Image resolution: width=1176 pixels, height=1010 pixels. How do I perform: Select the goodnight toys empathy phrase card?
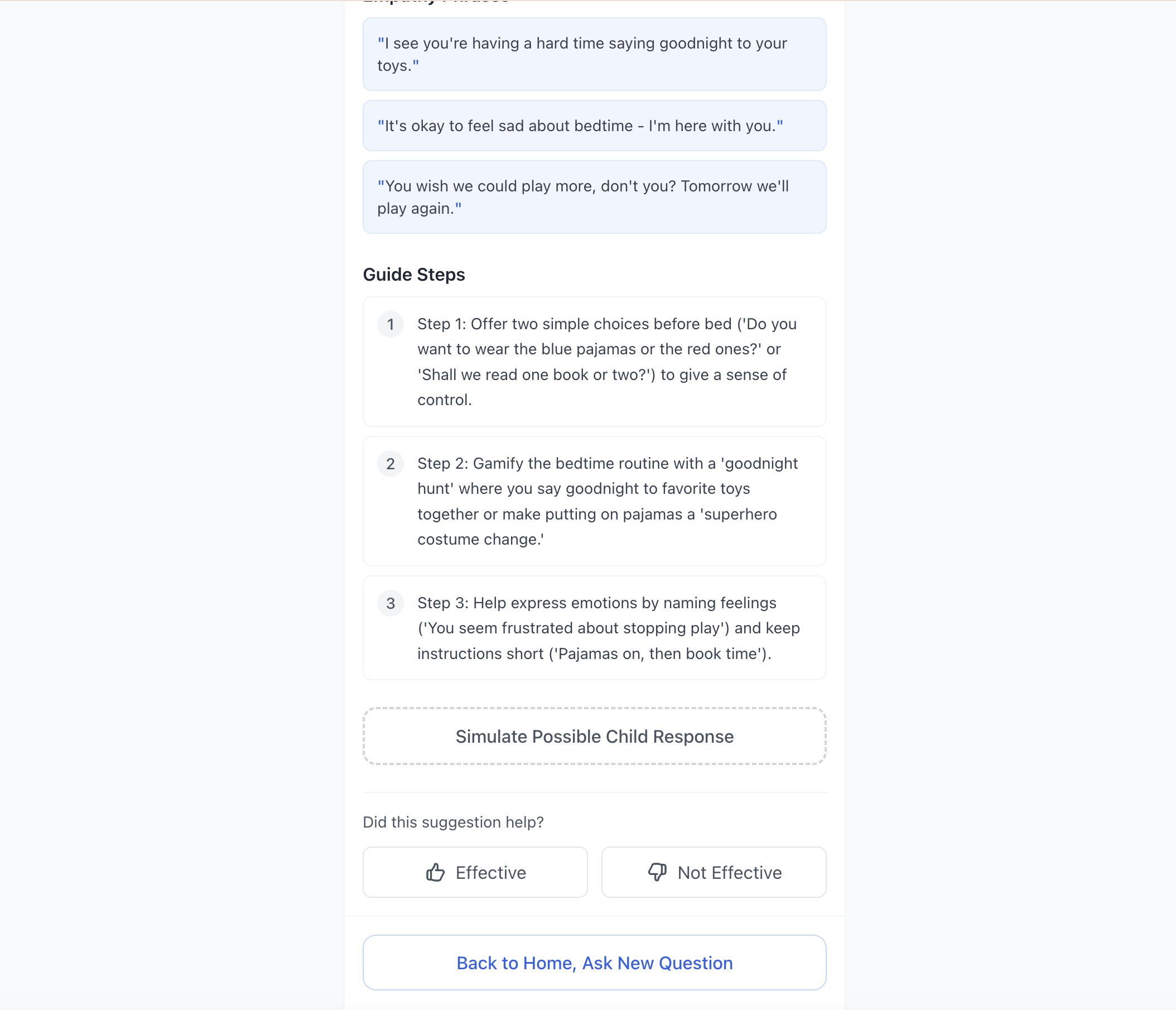coord(594,54)
